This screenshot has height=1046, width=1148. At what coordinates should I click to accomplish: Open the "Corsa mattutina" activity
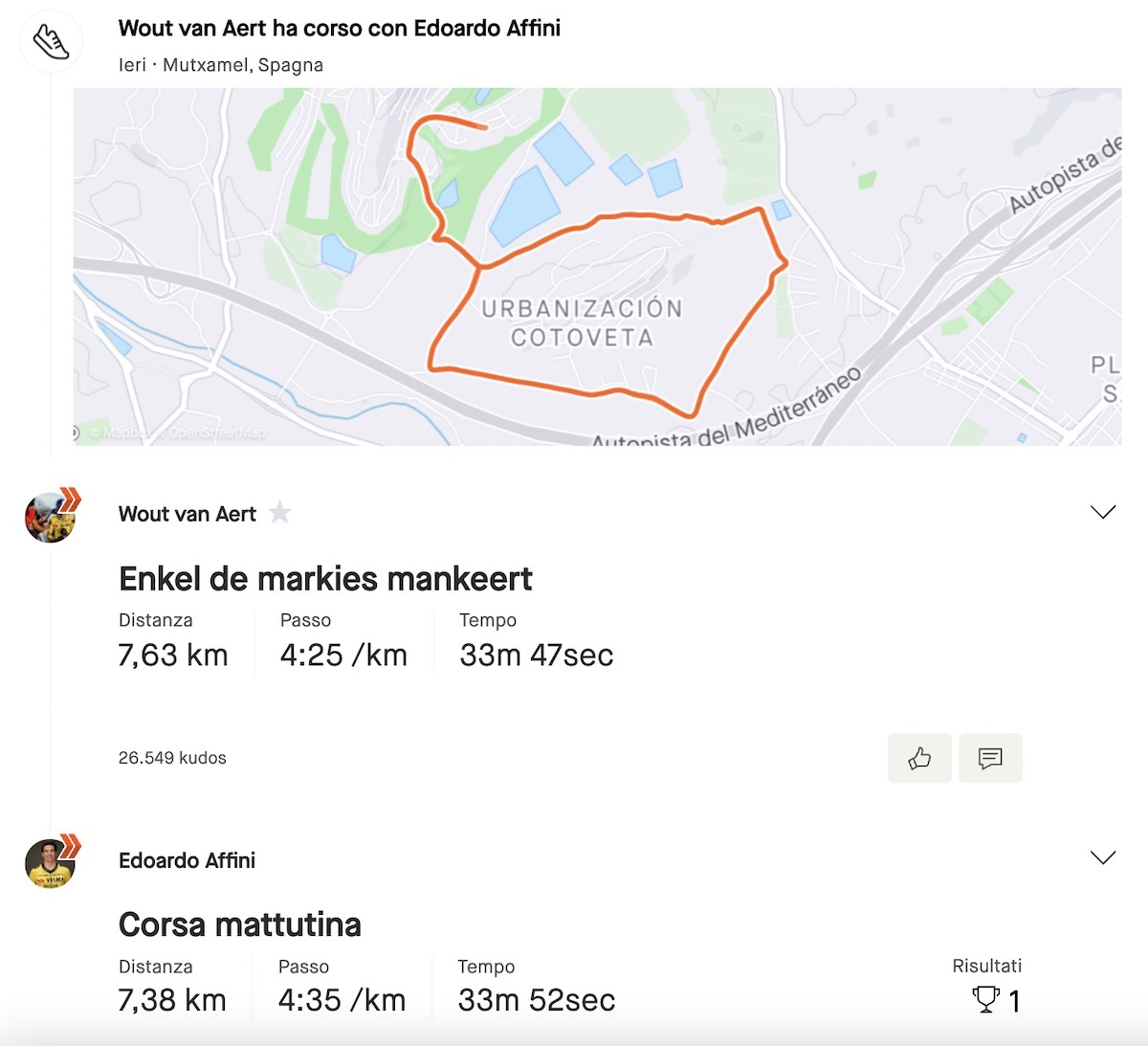[x=239, y=924]
